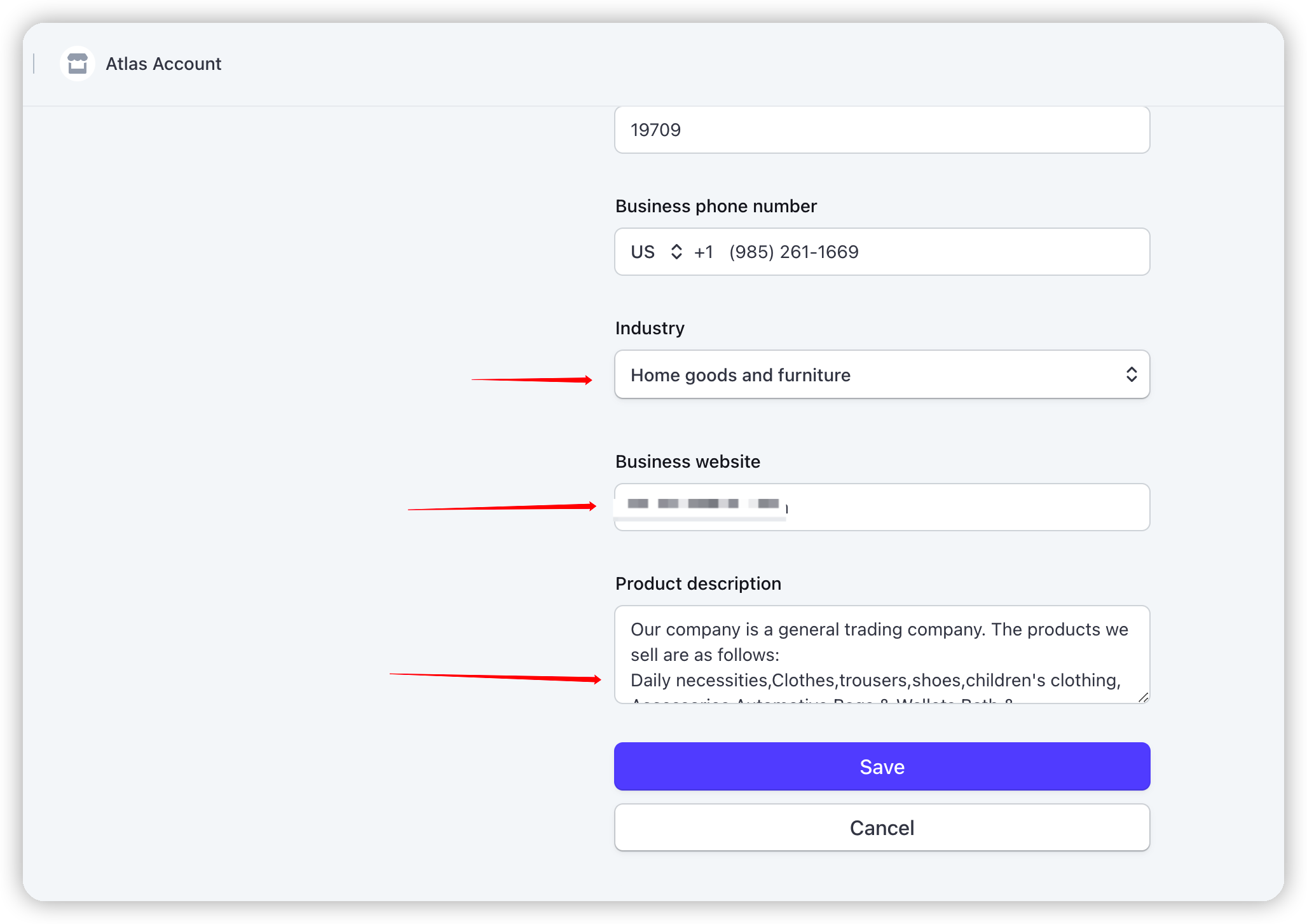The width and height of the screenshot is (1307, 924).
Task: Click the Product description resize handle
Action: 1143,697
